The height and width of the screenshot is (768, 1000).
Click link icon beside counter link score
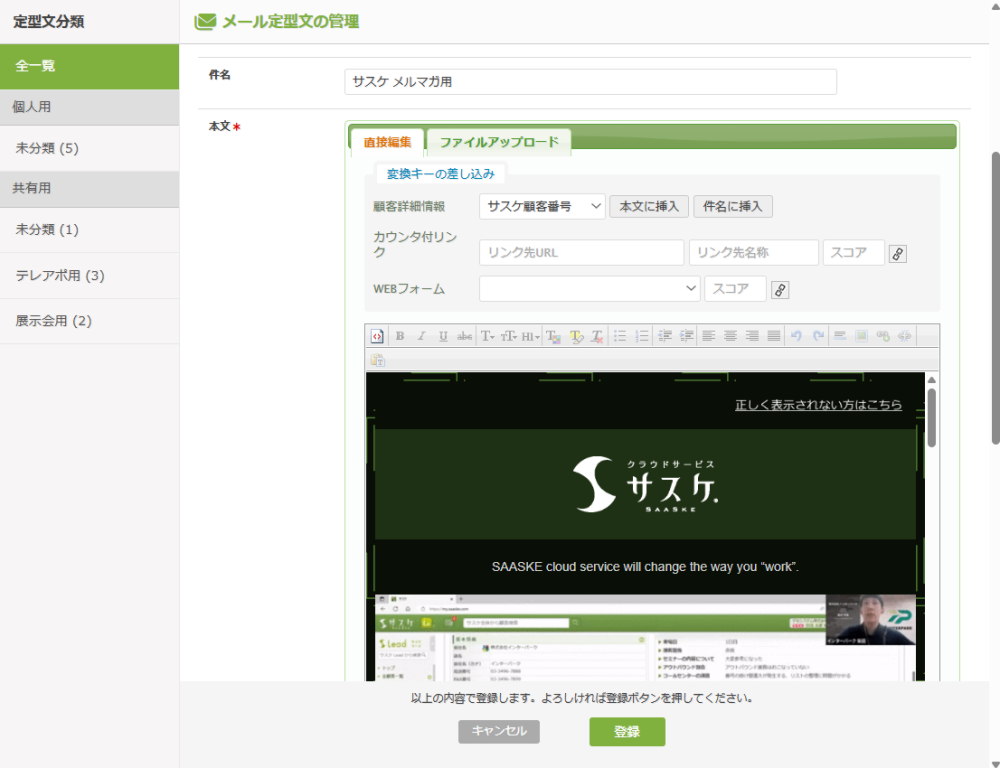tap(898, 254)
